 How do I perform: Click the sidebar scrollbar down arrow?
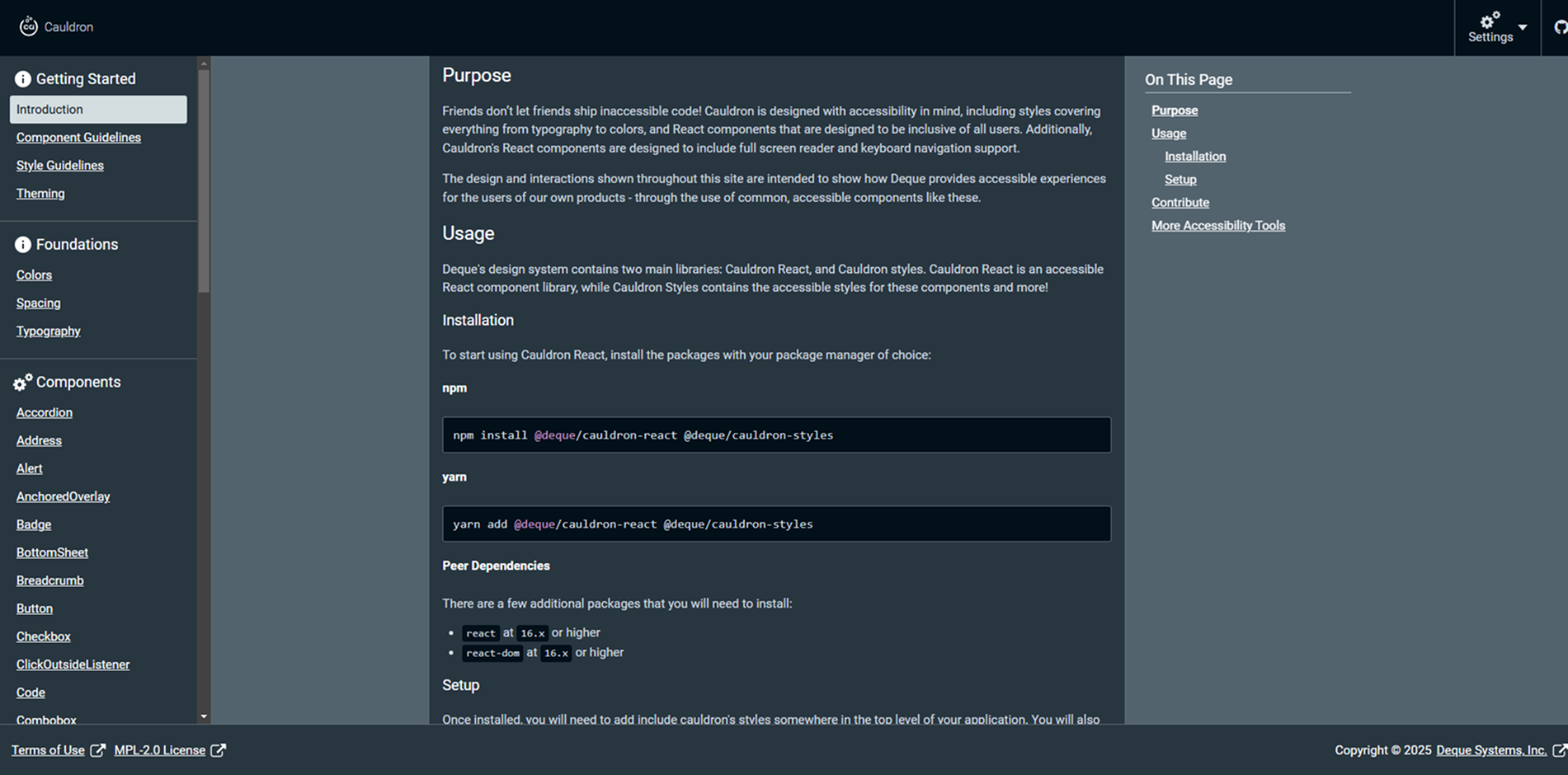tap(204, 716)
